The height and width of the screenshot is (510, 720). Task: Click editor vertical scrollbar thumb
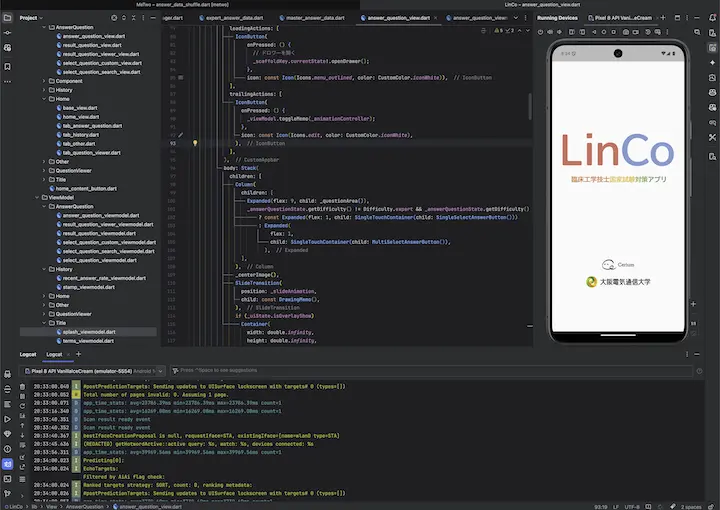click(x=529, y=106)
